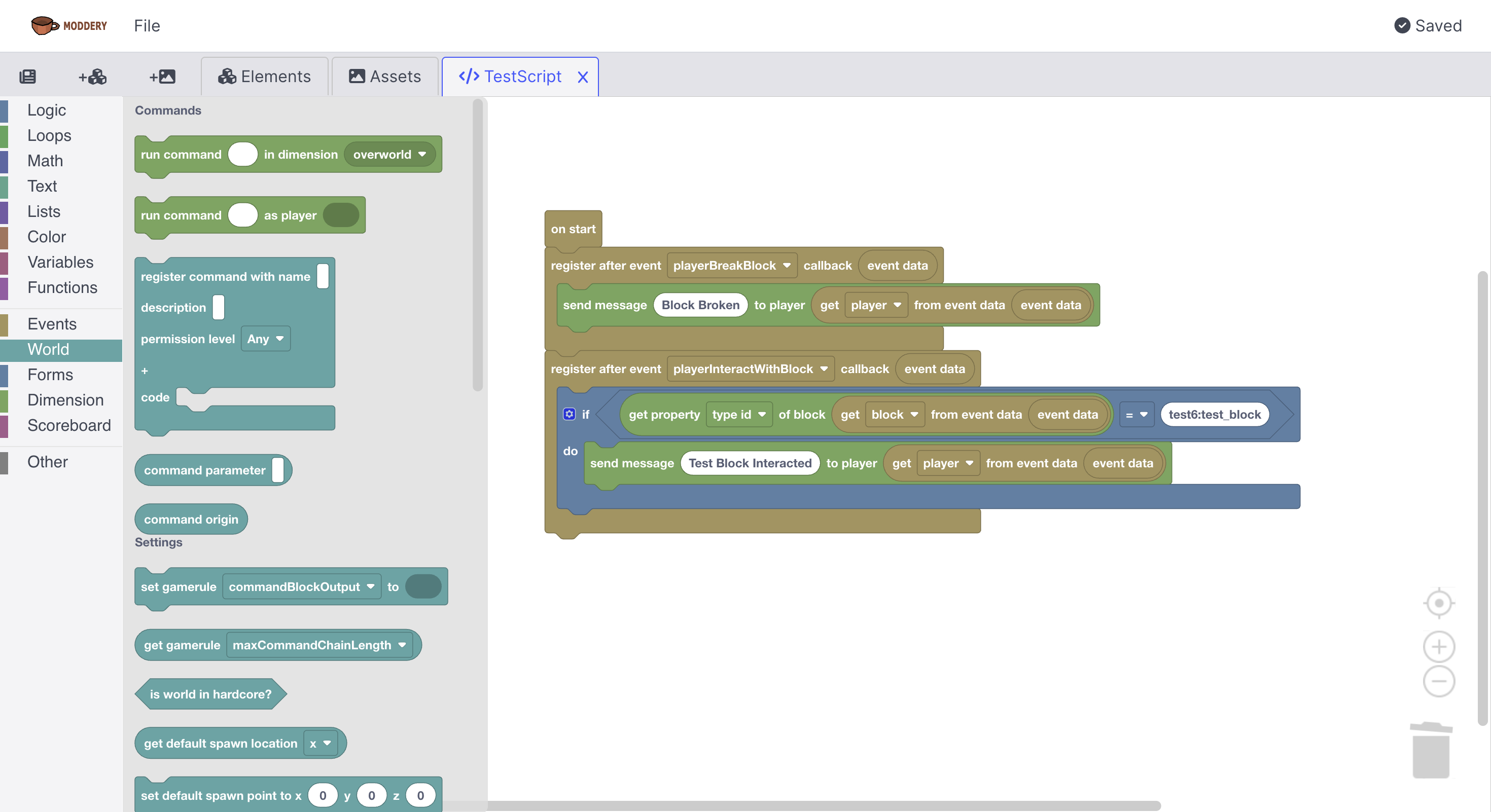Click the boolean slot of set gamerule block
Screen dimensions: 1491x812
click(423, 586)
